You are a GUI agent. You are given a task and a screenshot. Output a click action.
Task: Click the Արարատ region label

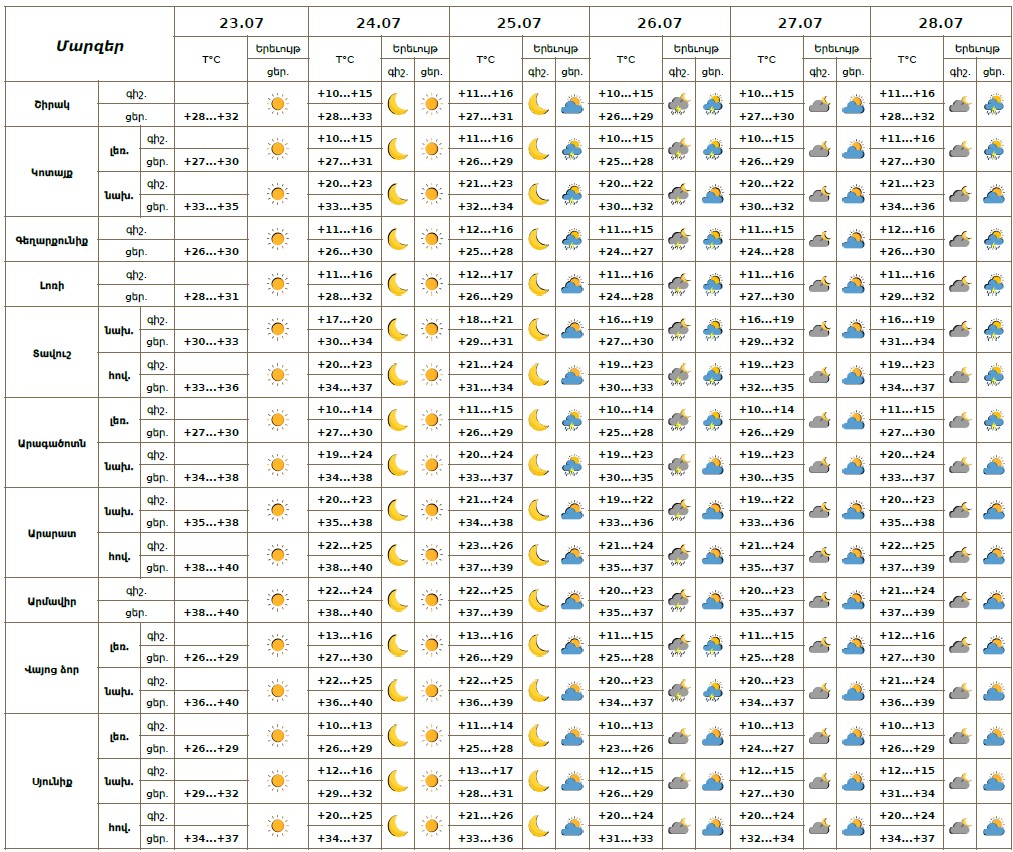pyautogui.click(x=52, y=533)
